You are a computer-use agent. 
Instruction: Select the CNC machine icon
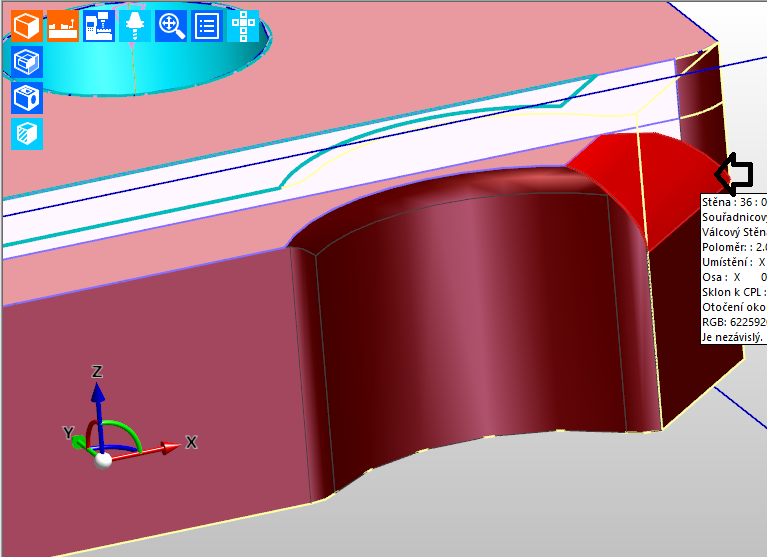[x=98, y=26]
